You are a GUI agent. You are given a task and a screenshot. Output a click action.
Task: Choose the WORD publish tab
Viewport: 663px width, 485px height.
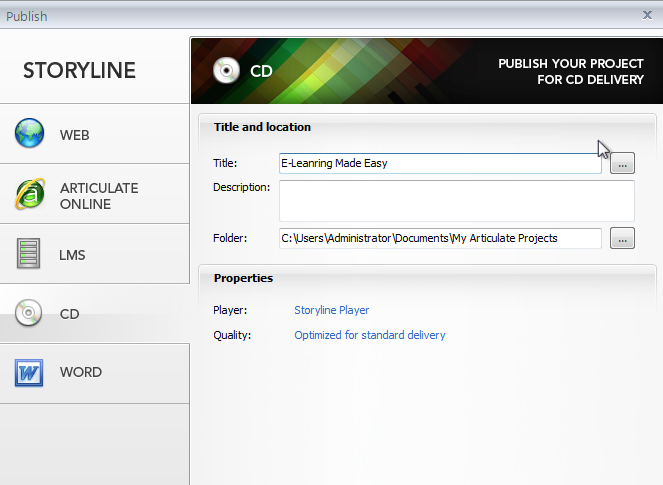click(80, 372)
